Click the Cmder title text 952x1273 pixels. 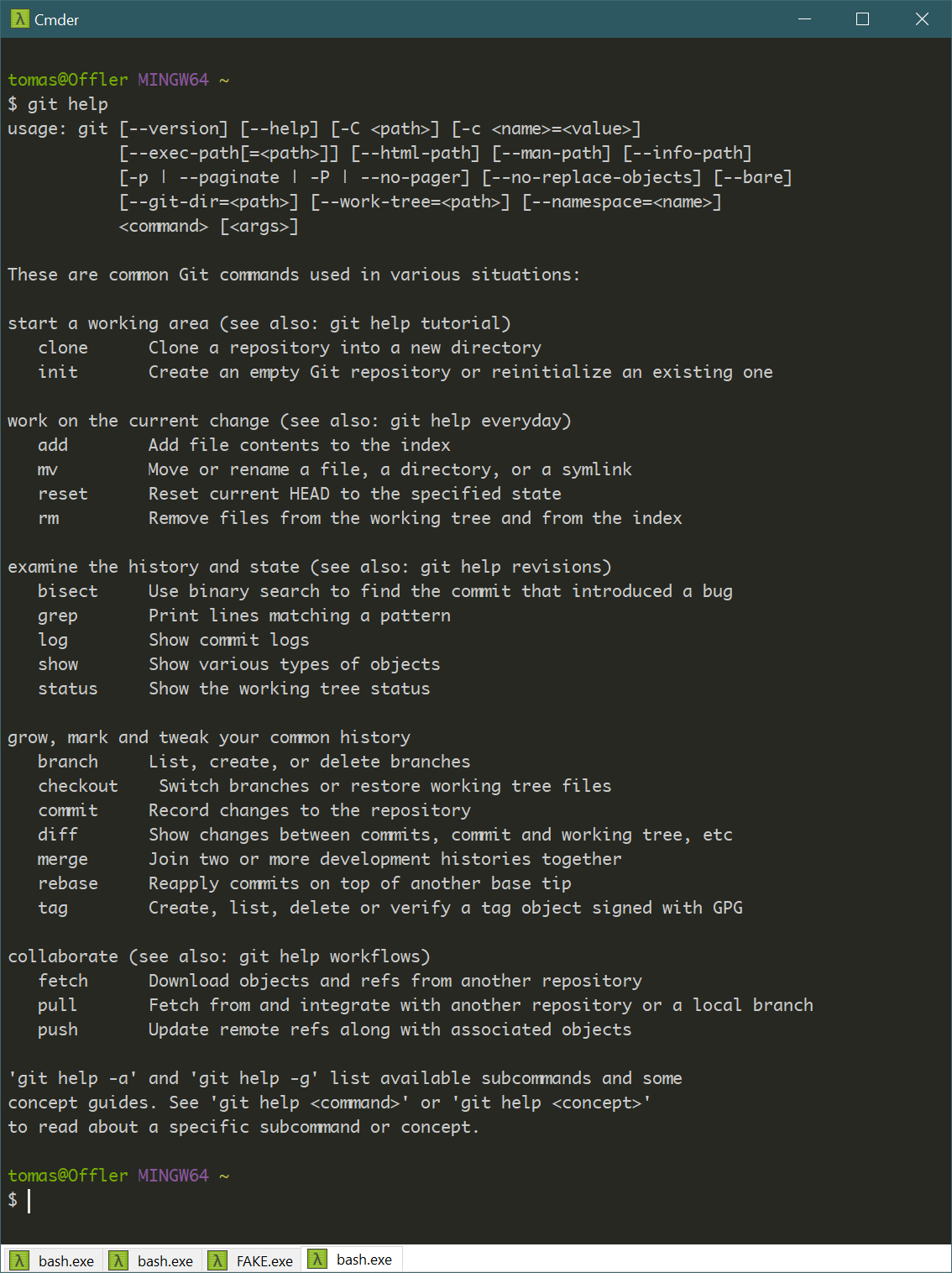click(x=56, y=19)
